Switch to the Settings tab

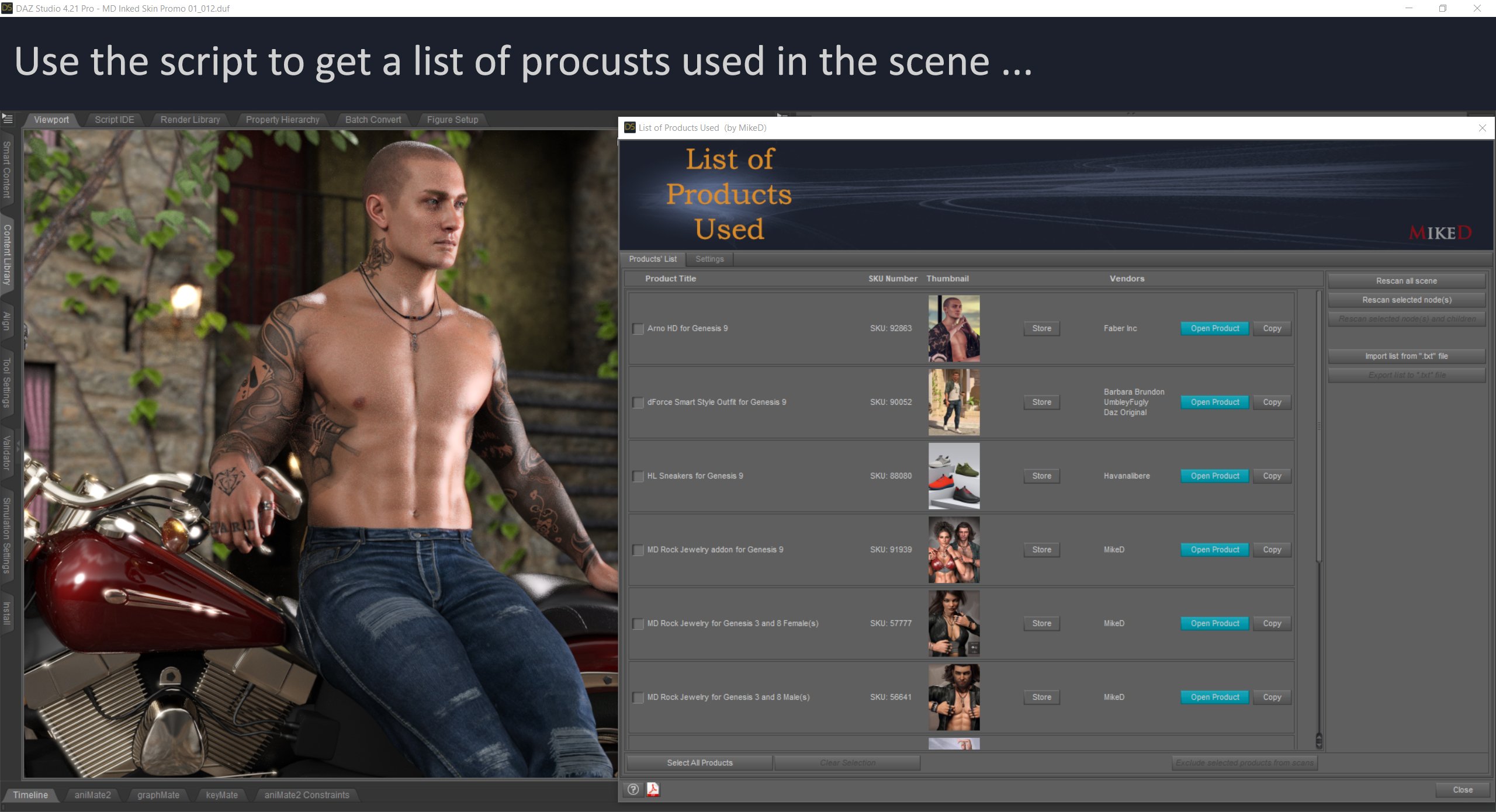coord(709,259)
